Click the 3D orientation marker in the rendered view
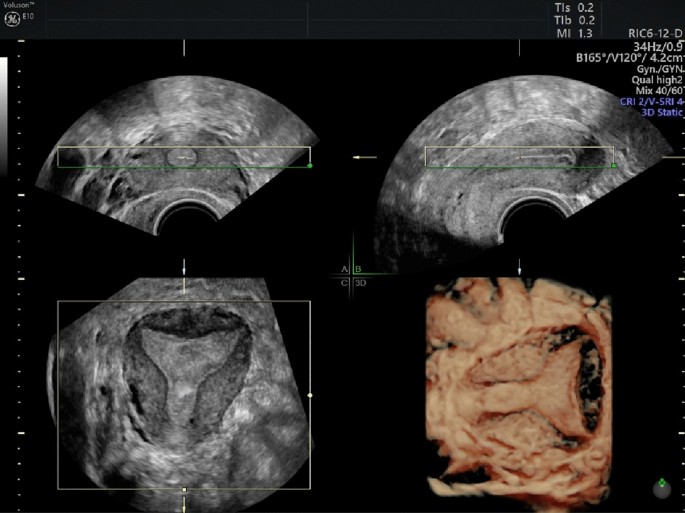The height and width of the screenshot is (513, 685). 661,488
